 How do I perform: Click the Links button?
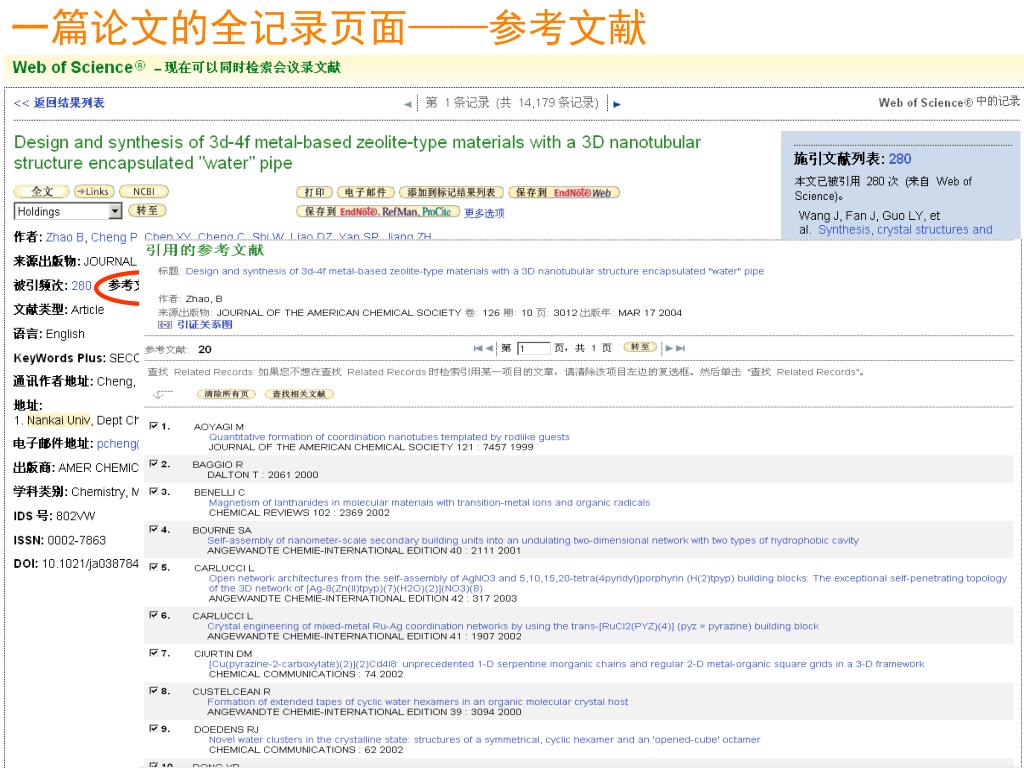click(94, 191)
